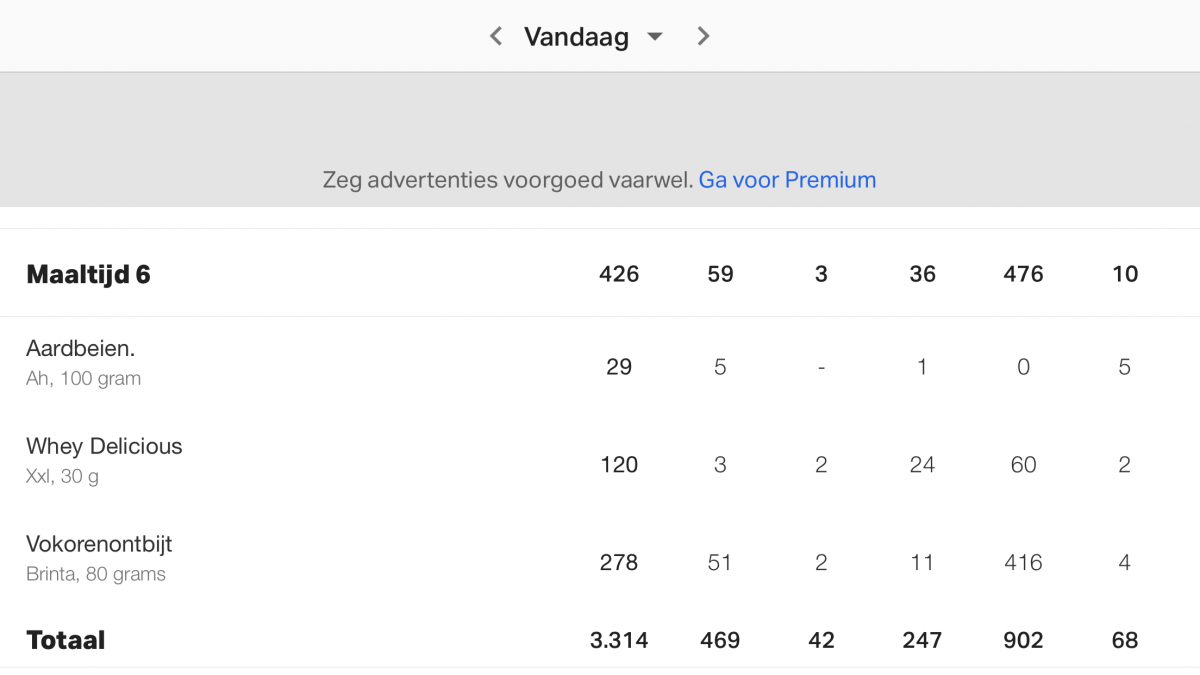Go to the previous day arrow
Image resolution: width=1200 pixels, height=675 pixels.
click(496, 37)
